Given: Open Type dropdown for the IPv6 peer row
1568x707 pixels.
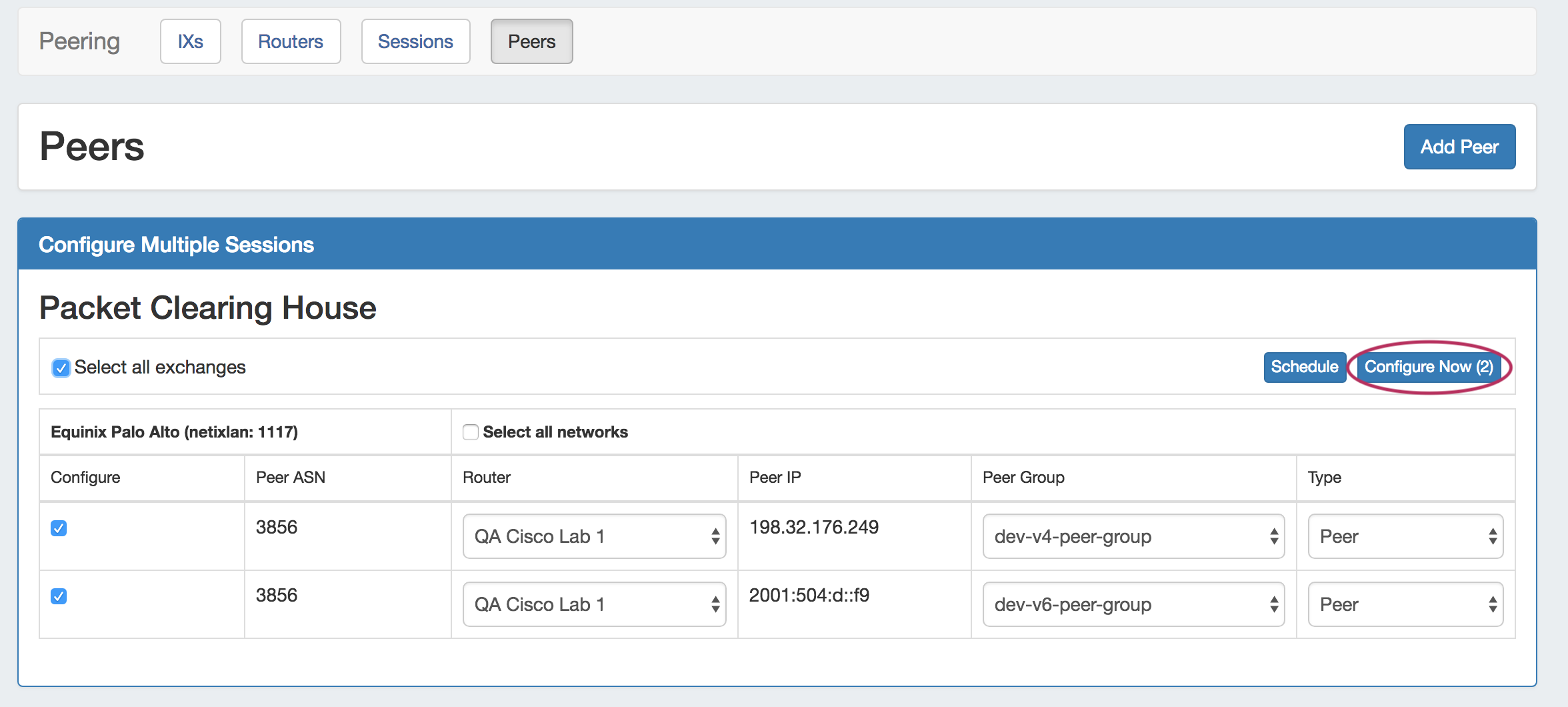Looking at the screenshot, I should (x=1405, y=604).
